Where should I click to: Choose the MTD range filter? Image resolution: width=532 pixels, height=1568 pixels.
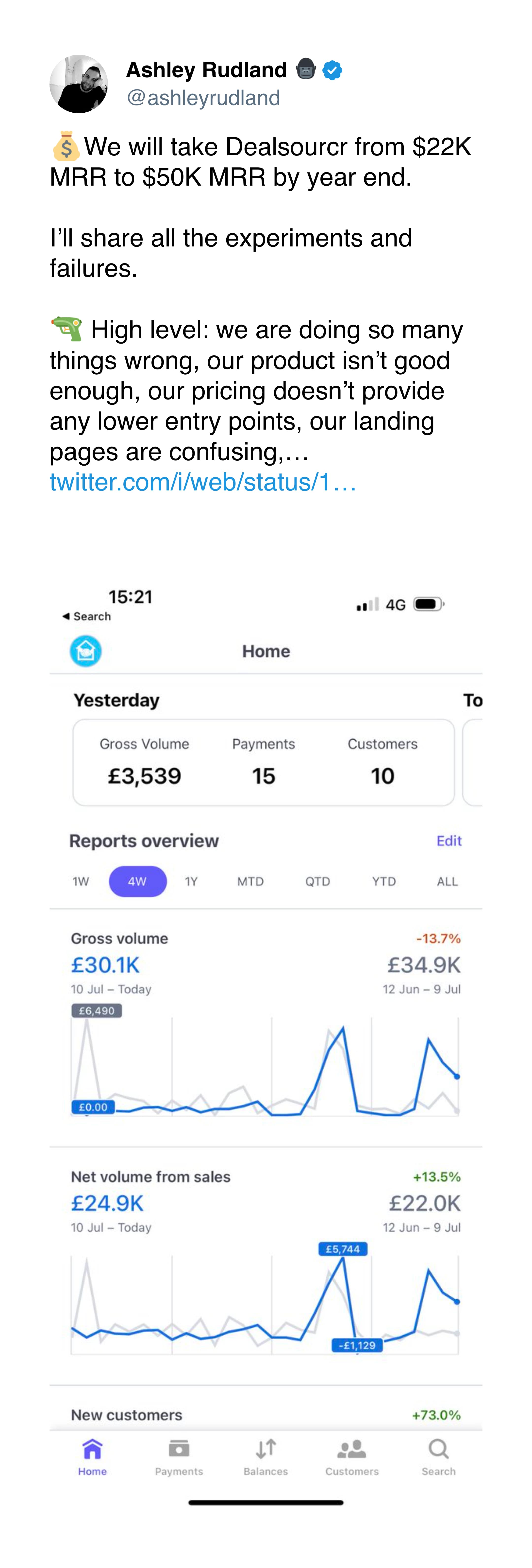(250, 881)
